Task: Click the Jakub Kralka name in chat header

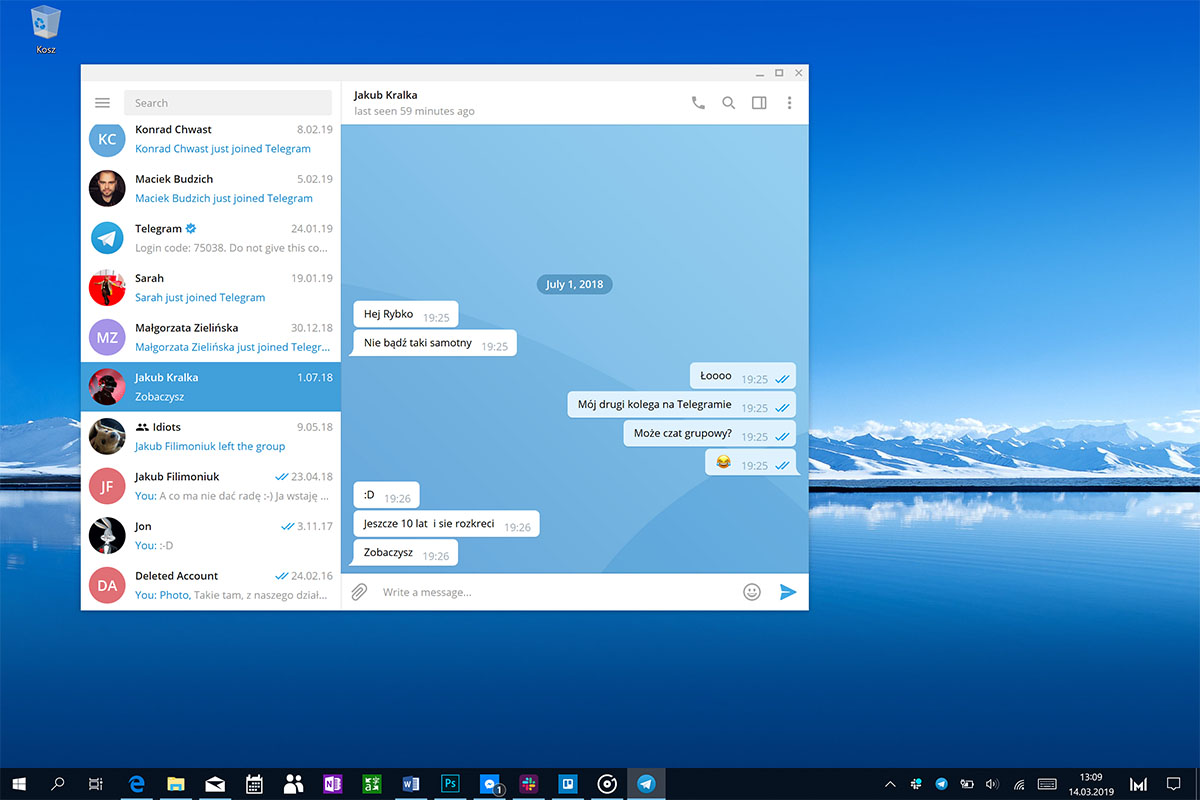Action: tap(386, 95)
